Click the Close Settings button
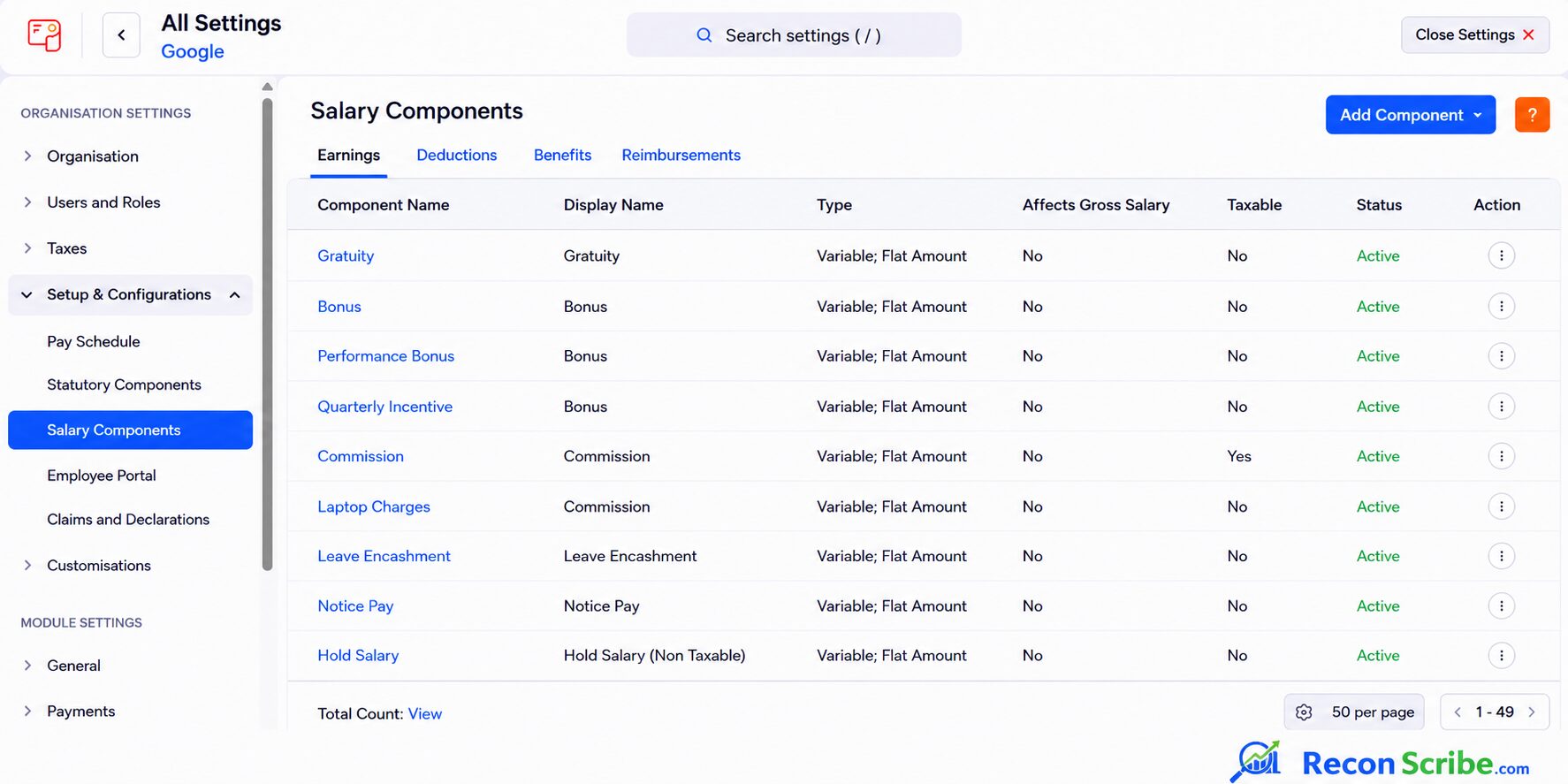The width and height of the screenshot is (1568, 784). coord(1474,34)
